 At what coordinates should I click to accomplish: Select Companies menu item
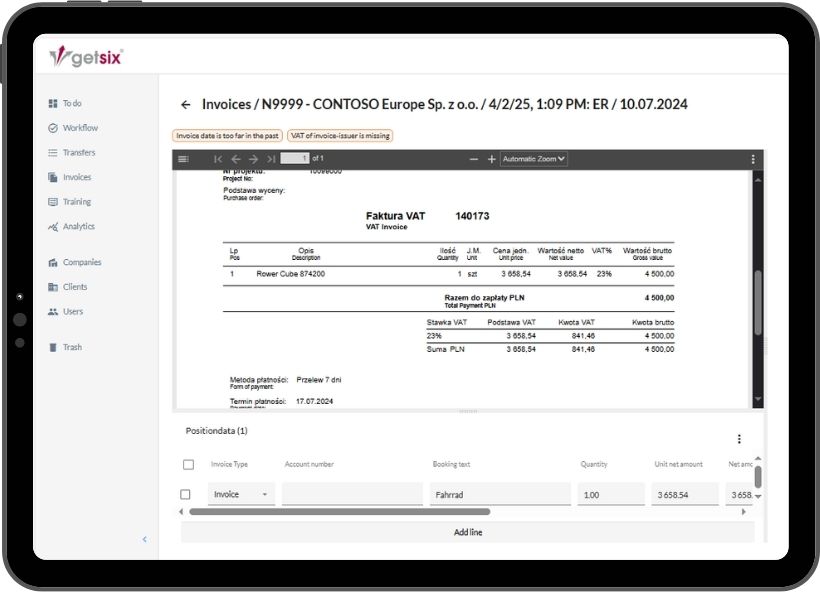[82, 263]
